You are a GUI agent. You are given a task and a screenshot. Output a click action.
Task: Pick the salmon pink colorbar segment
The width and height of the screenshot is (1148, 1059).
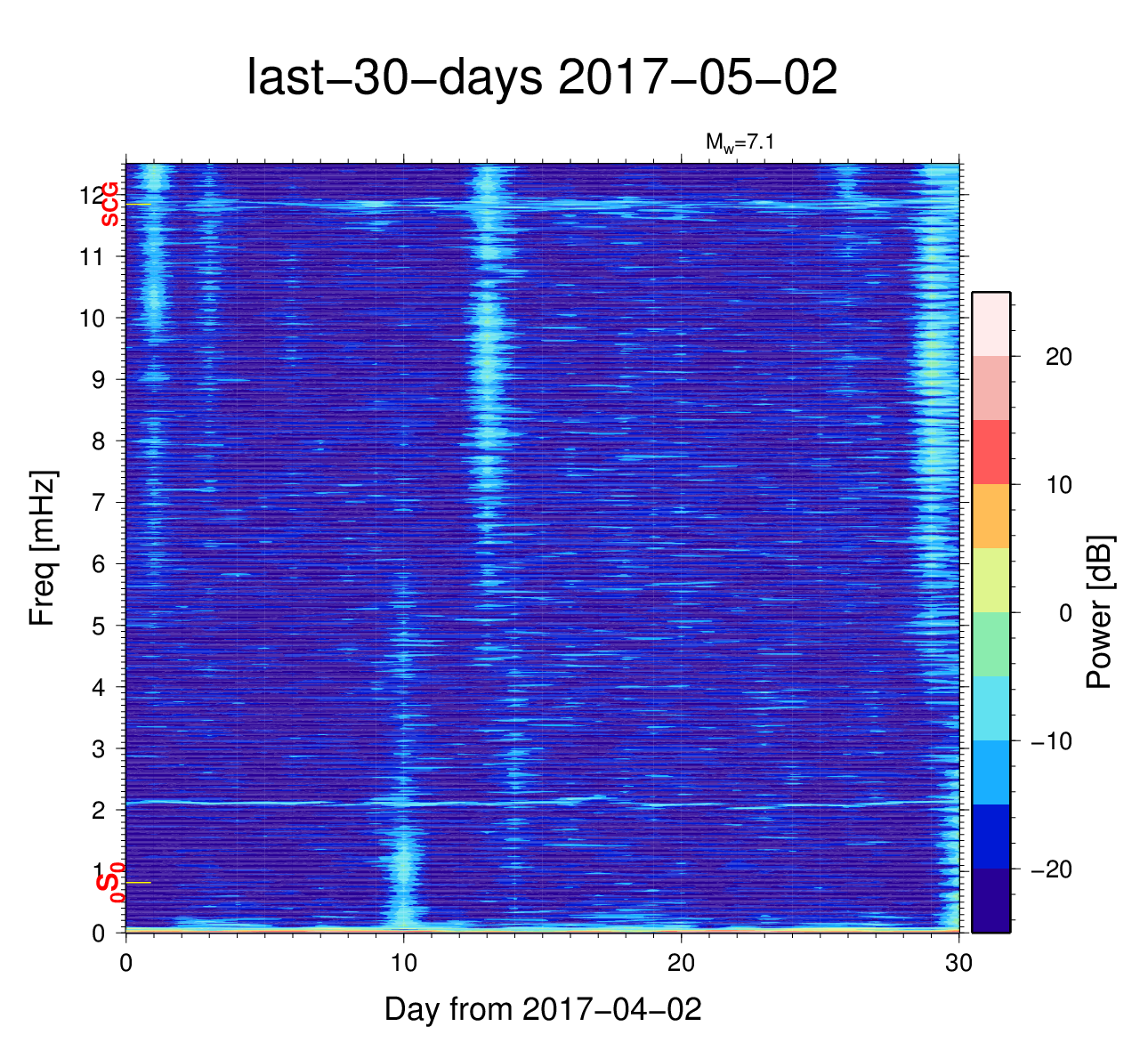coord(990,388)
